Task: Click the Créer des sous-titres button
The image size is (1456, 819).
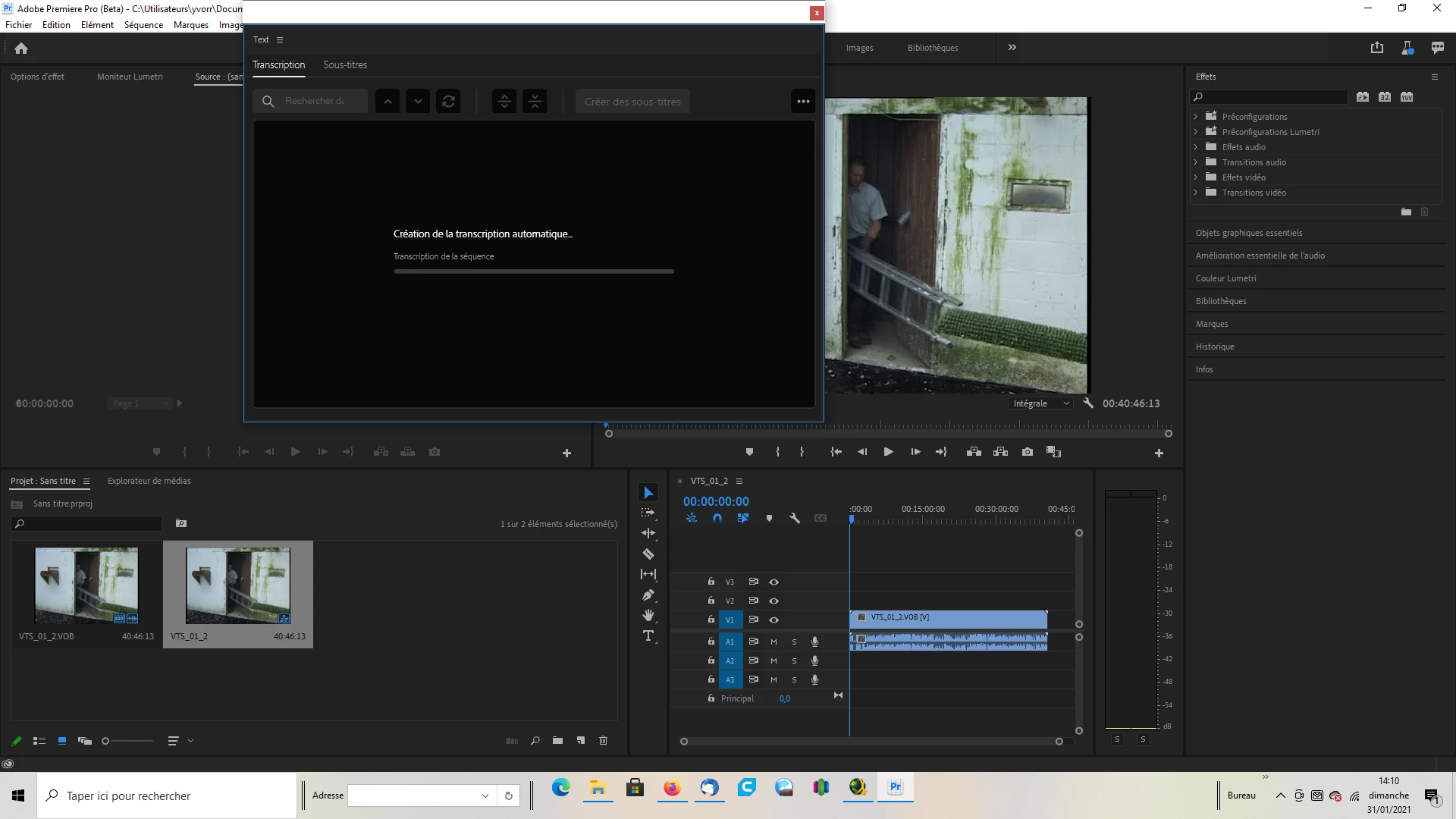Action: (632, 102)
